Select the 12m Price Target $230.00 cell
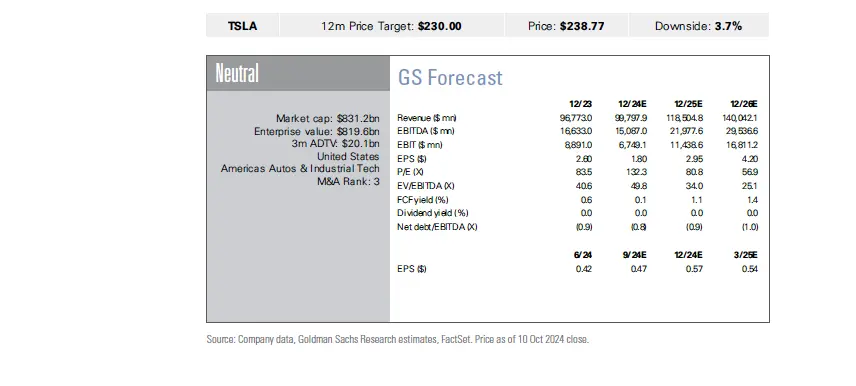 coord(391,26)
